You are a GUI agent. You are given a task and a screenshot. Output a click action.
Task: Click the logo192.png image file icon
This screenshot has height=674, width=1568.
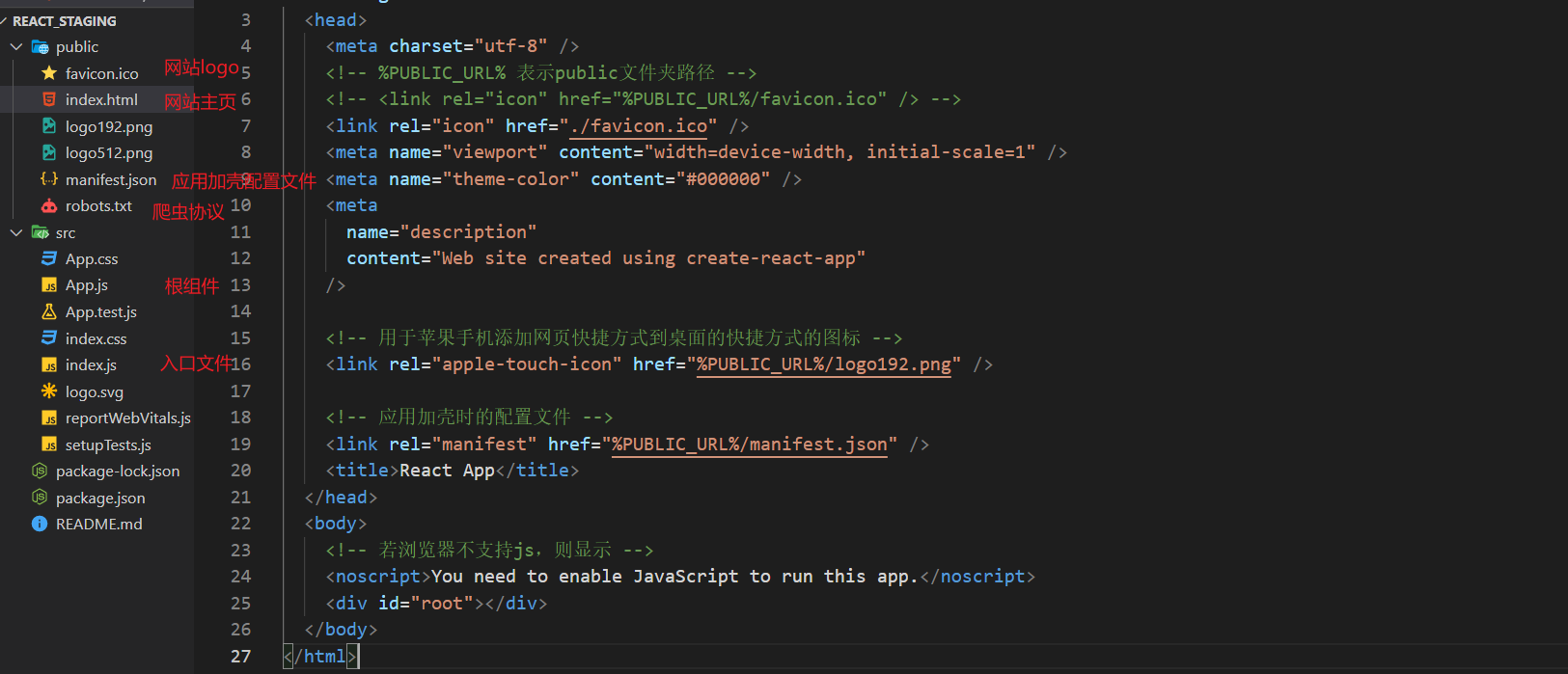49,126
